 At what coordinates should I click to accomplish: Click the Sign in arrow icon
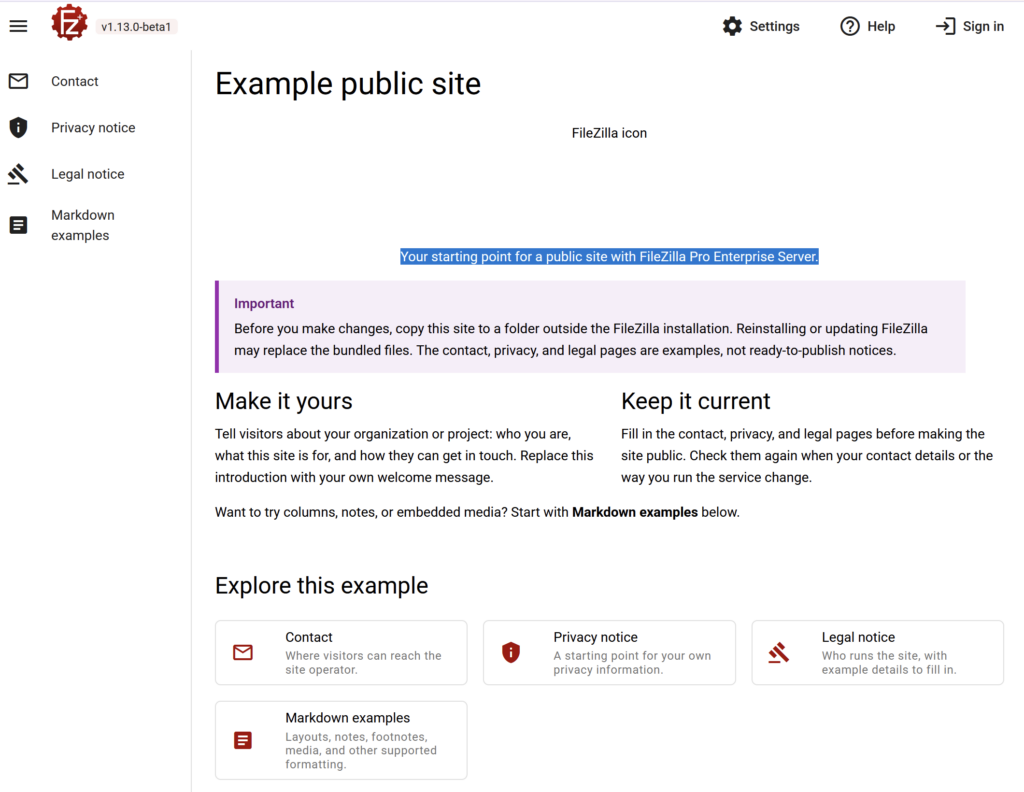(945, 26)
